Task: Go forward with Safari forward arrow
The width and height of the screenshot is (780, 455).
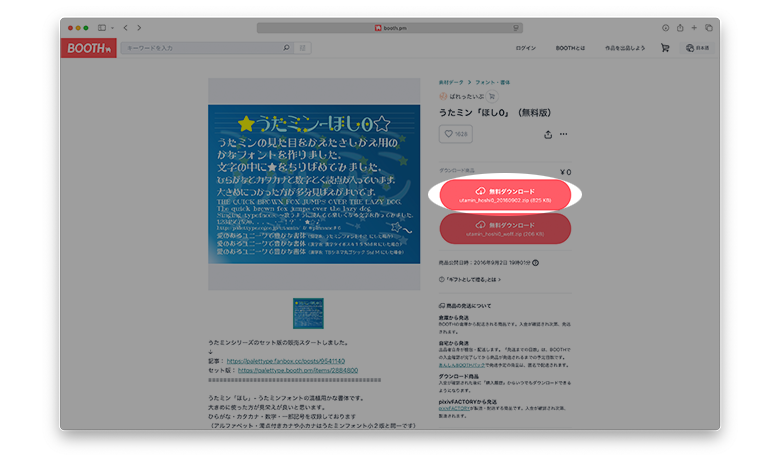Action: point(139,28)
